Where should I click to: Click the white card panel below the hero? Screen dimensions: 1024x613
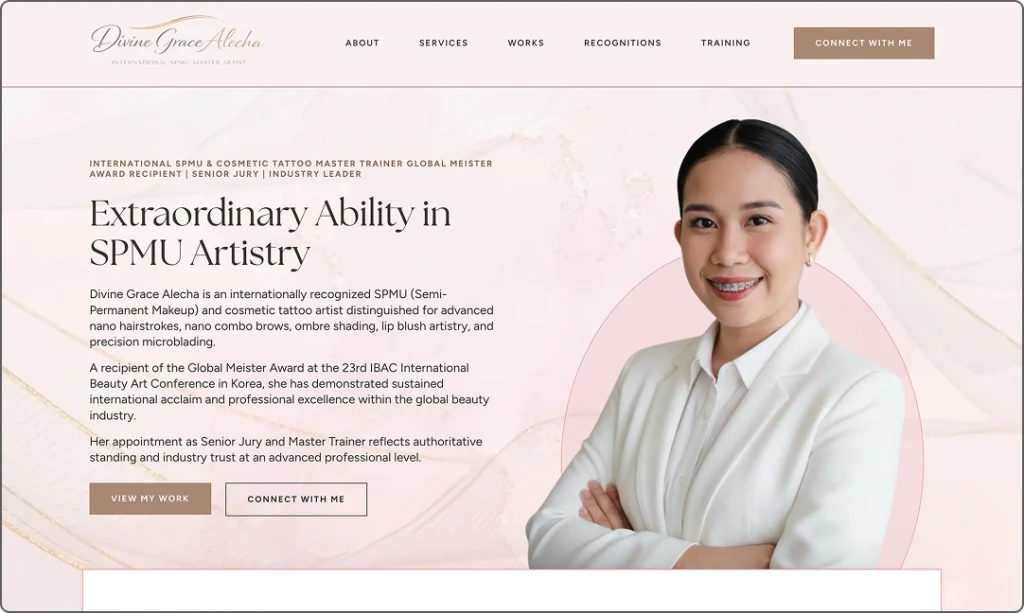pyautogui.click(x=512, y=590)
